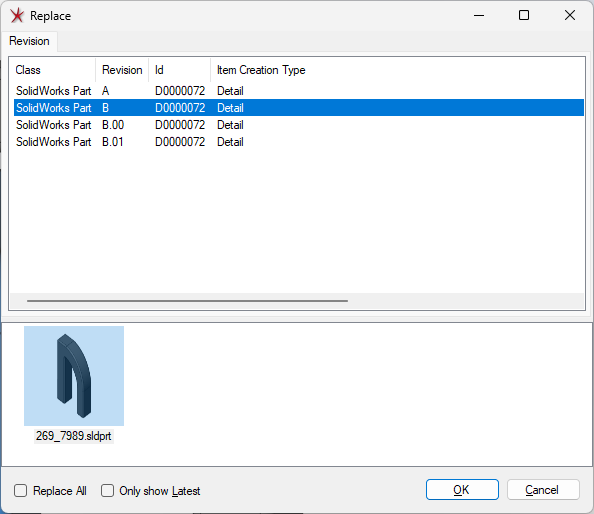The image size is (594, 514).
Task: Select the 269_7989.sldprt part thumbnail
Action: coord(74,376)
